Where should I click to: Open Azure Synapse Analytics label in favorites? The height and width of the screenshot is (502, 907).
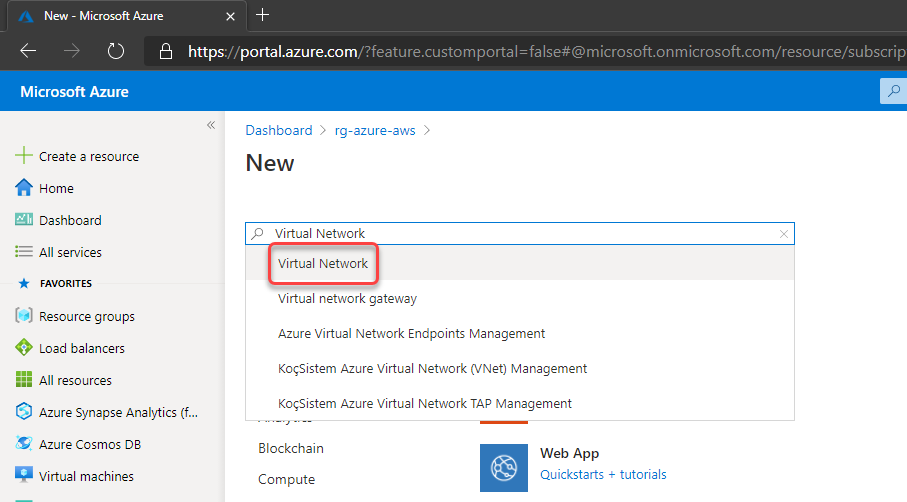[118, 412]
